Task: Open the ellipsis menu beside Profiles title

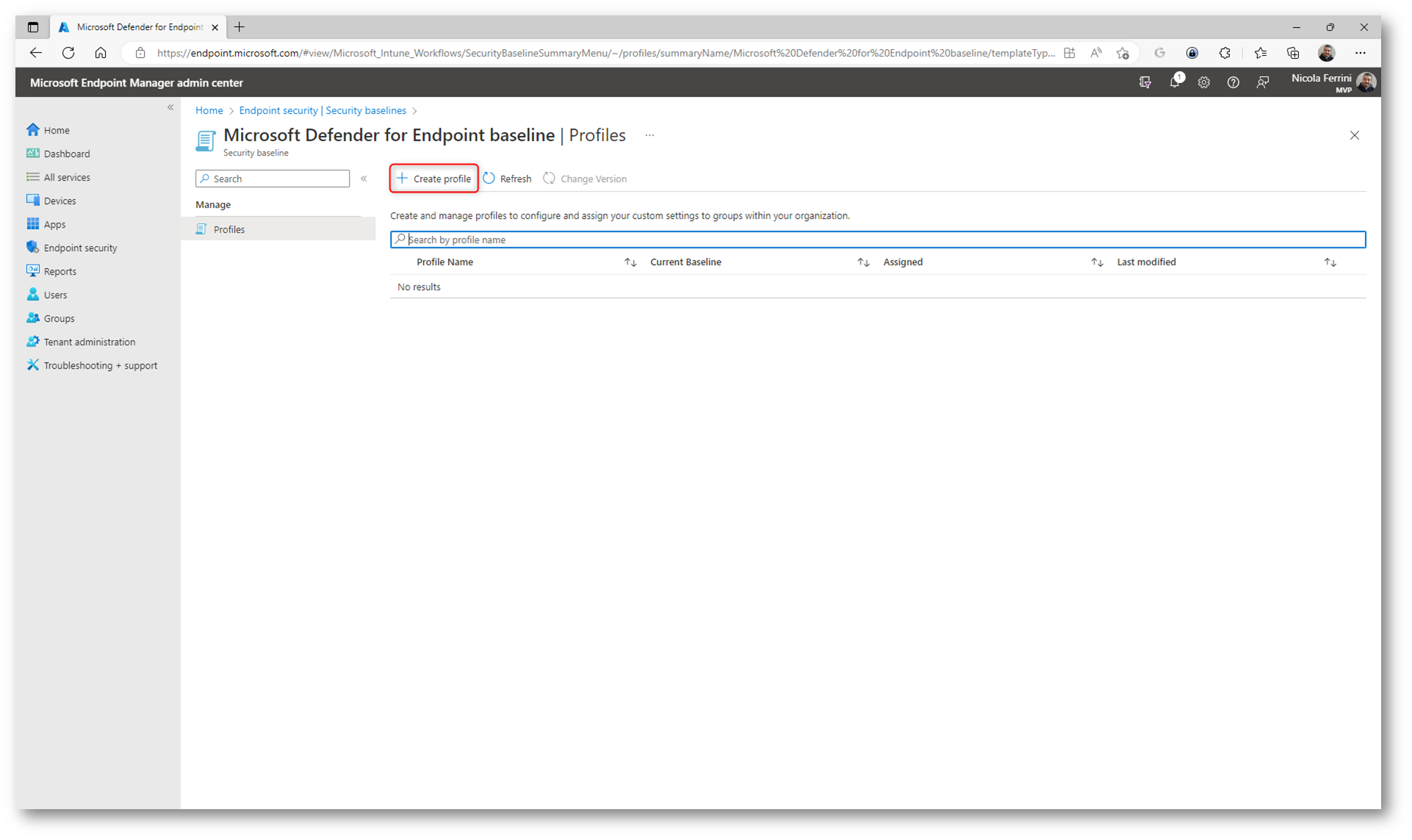Action: pos(649,135)
